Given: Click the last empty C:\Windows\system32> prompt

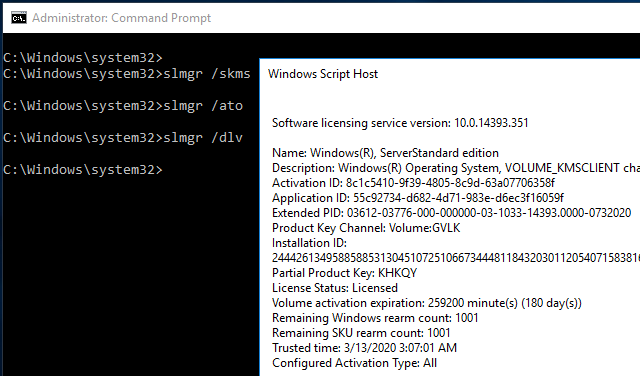Looking at the screenshot, I should point(83,169).
